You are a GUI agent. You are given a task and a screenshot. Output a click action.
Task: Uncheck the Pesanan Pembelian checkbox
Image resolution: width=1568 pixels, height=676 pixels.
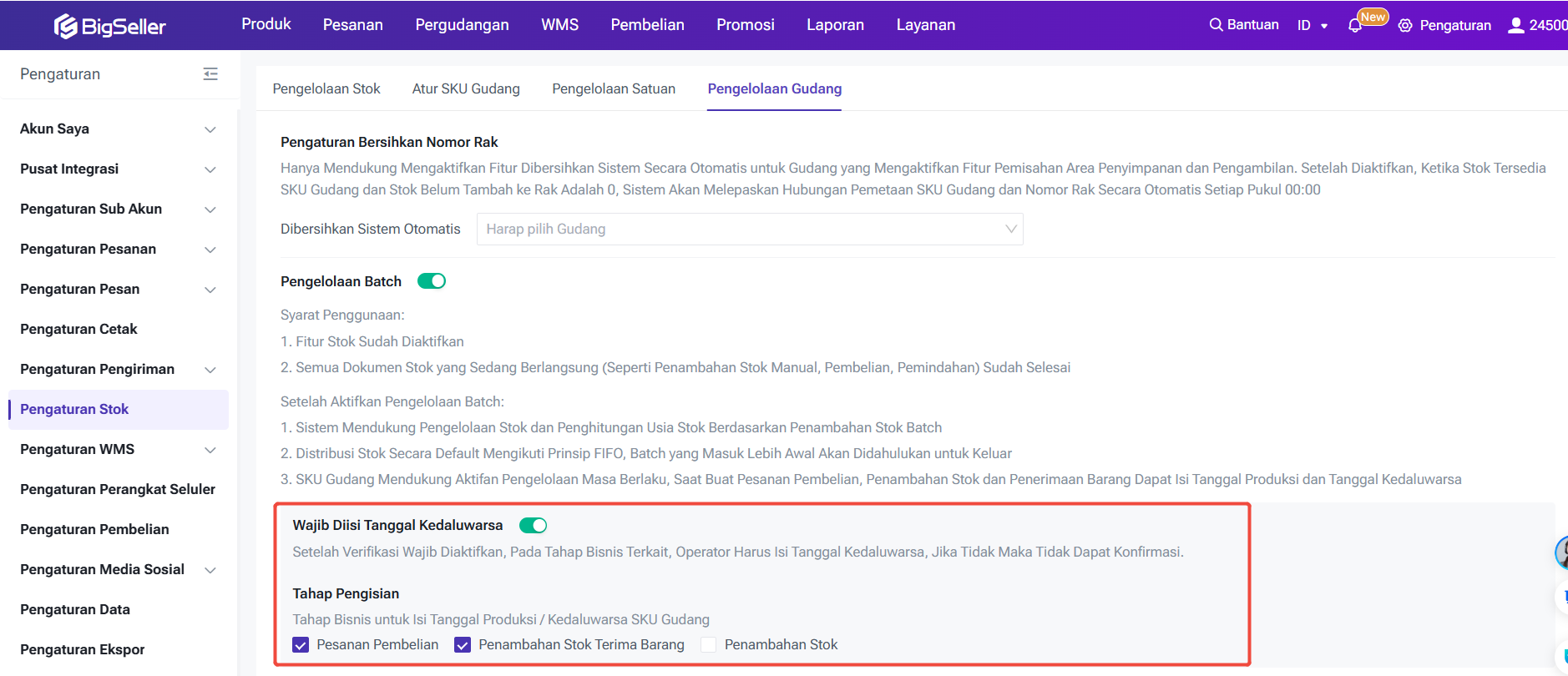pyautogui.click(x=301, y=645)
